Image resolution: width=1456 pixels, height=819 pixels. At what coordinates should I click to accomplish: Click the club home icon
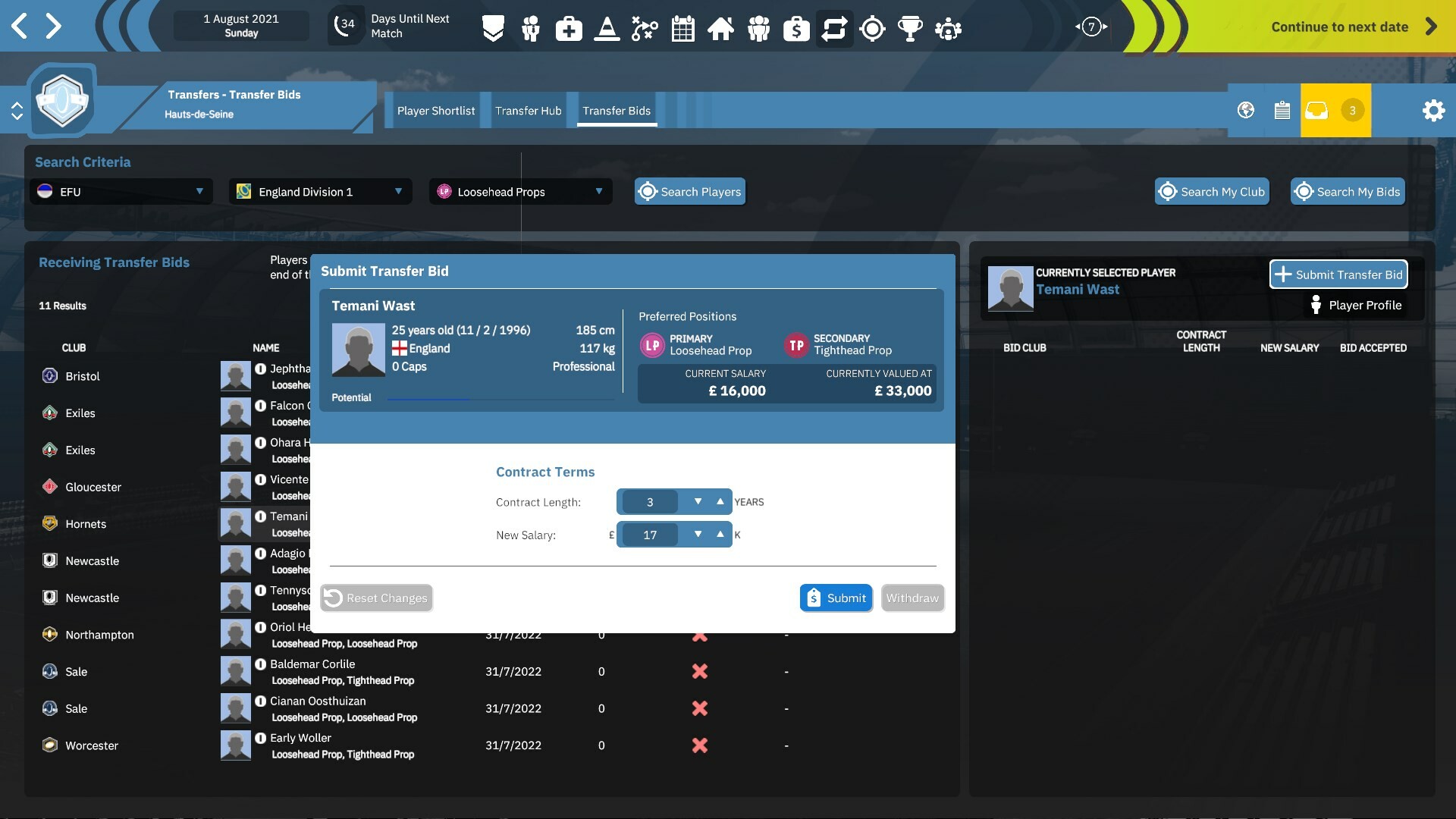point(721,28)
